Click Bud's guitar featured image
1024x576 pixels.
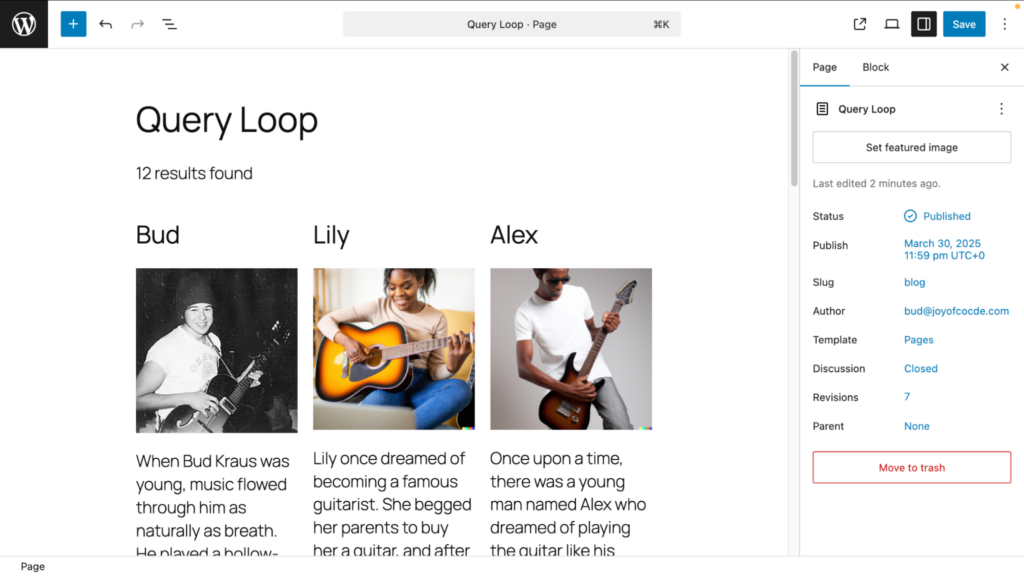pos(217,350)
